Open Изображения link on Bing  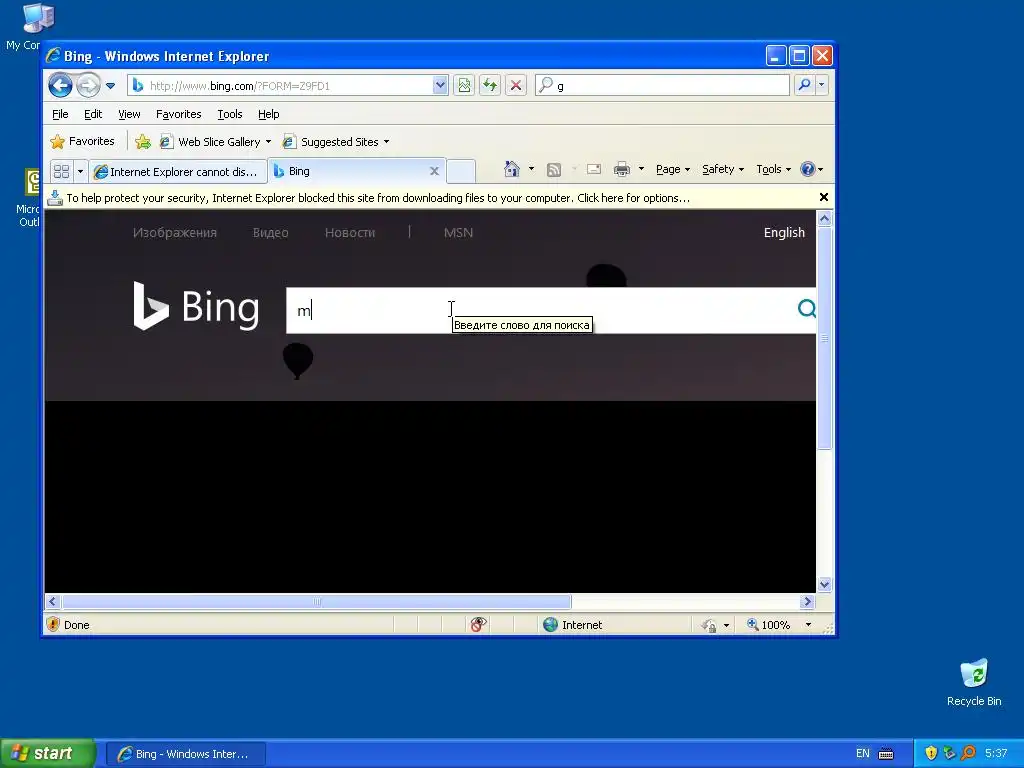pyautogui.click(x=174, y=232)
